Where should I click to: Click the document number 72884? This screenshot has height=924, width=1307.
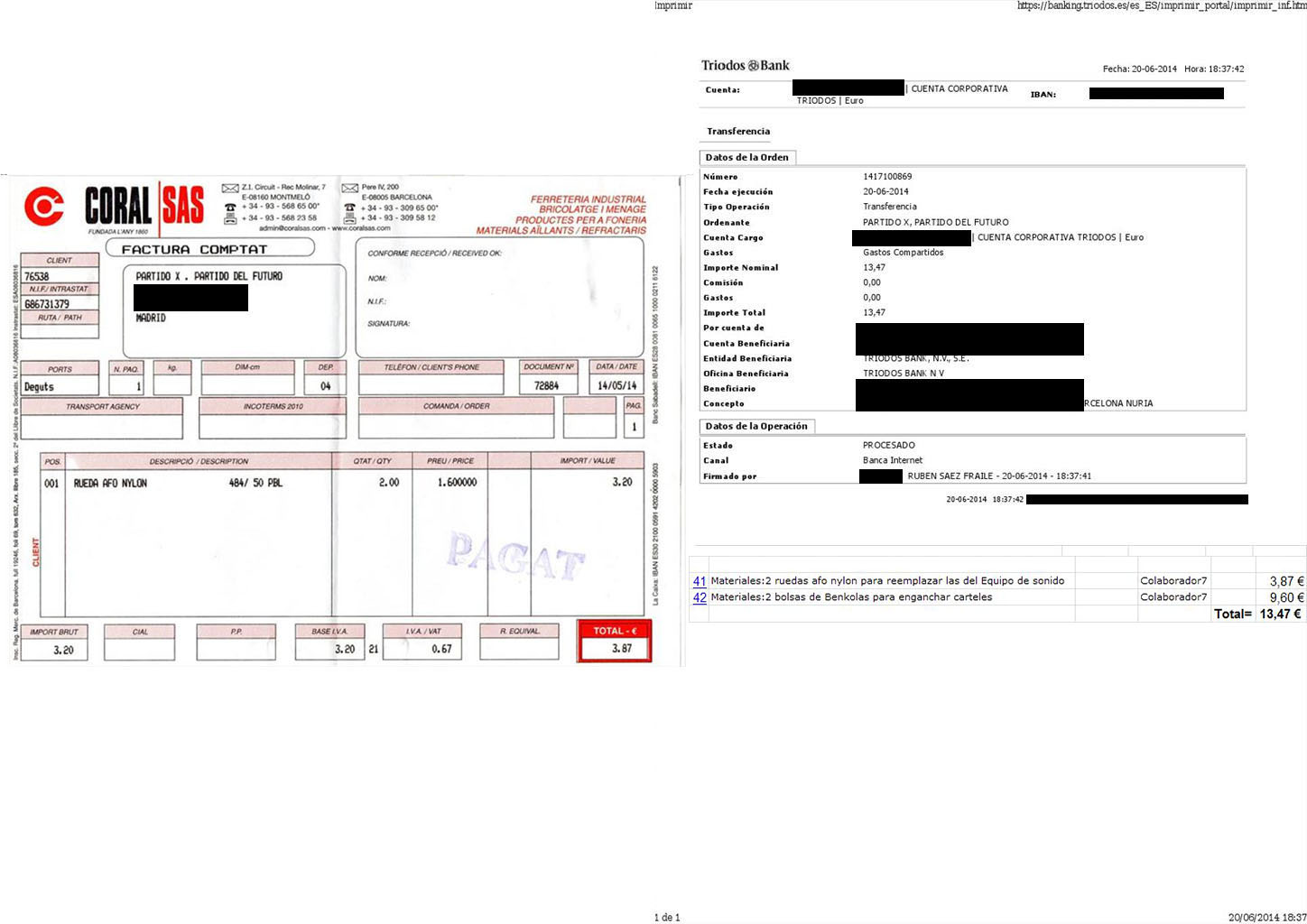click(x=546, y=385)
